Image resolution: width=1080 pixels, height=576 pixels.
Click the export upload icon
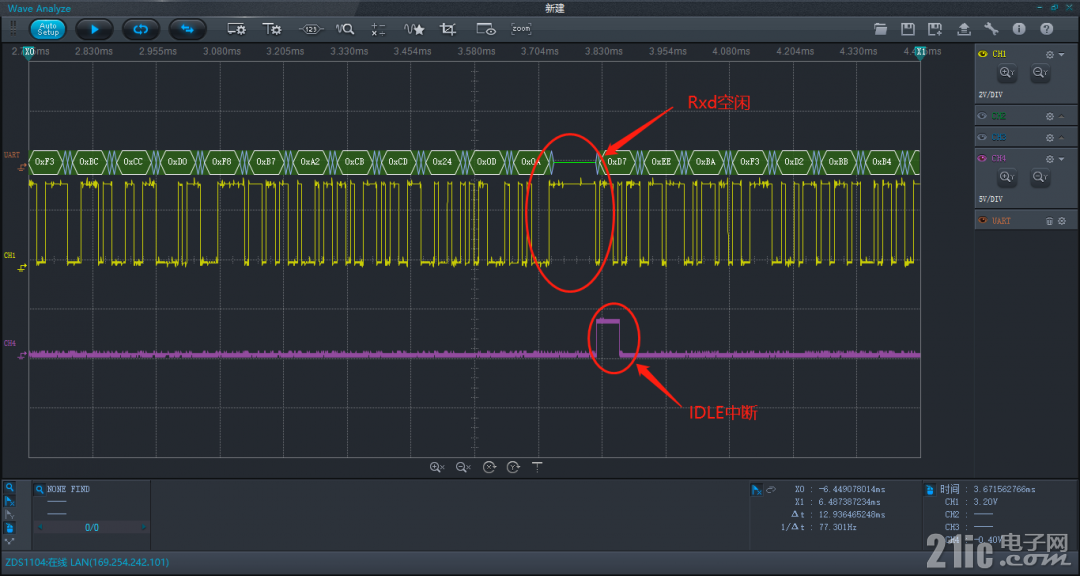(964, 29)
